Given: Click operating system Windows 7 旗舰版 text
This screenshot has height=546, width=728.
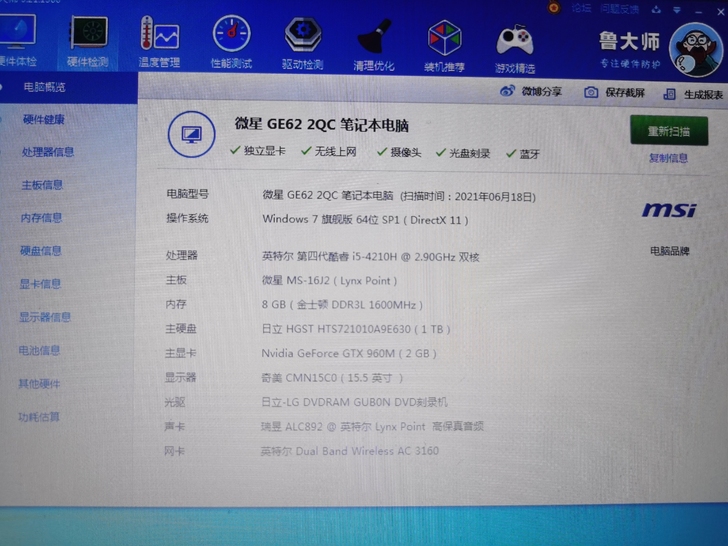Looking at the screenshot, I should tap(365, 220).
